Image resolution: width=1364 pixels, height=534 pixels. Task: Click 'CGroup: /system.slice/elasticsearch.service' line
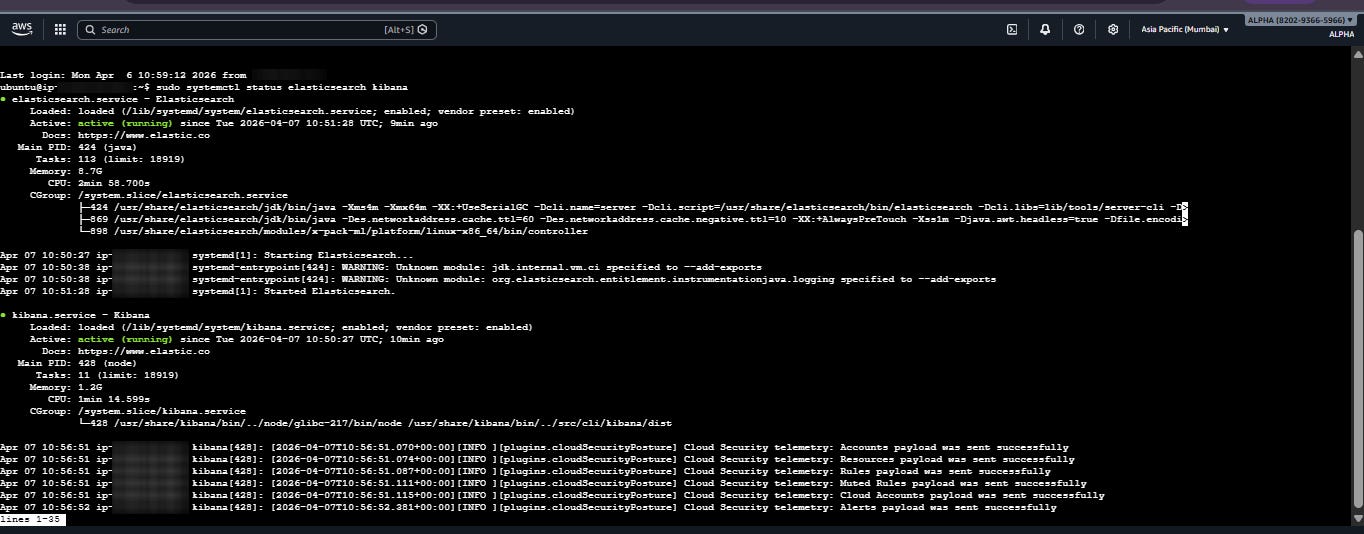coord(159,195)
